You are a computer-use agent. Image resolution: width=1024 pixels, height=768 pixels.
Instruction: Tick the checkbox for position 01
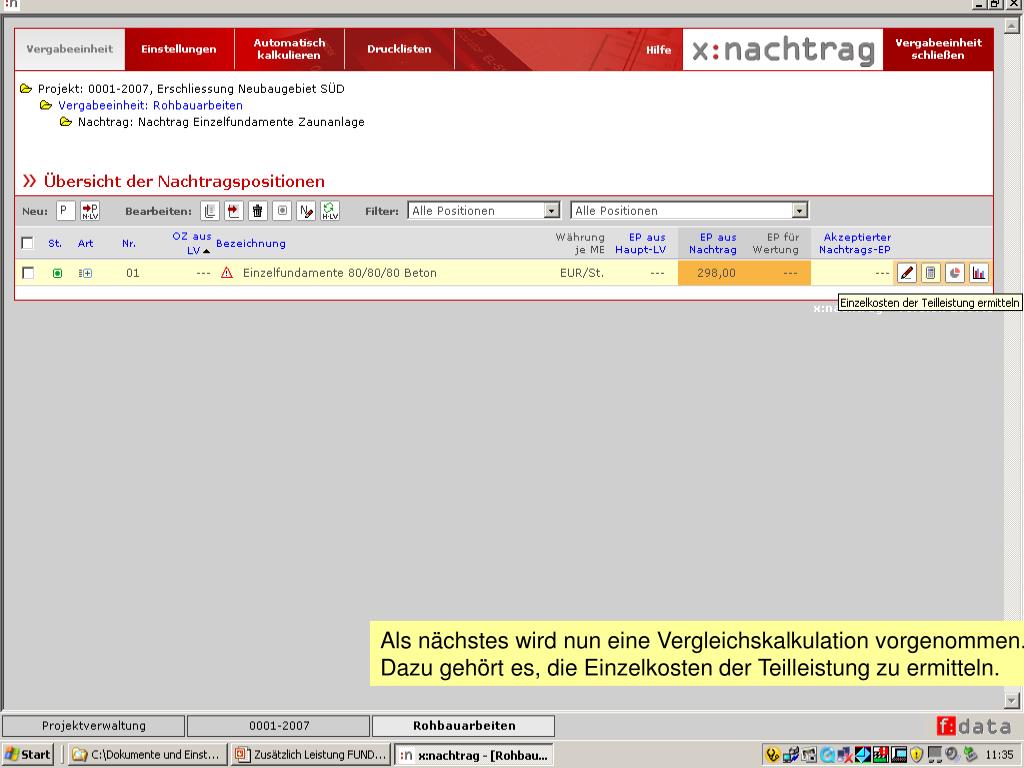pos(28,273)
